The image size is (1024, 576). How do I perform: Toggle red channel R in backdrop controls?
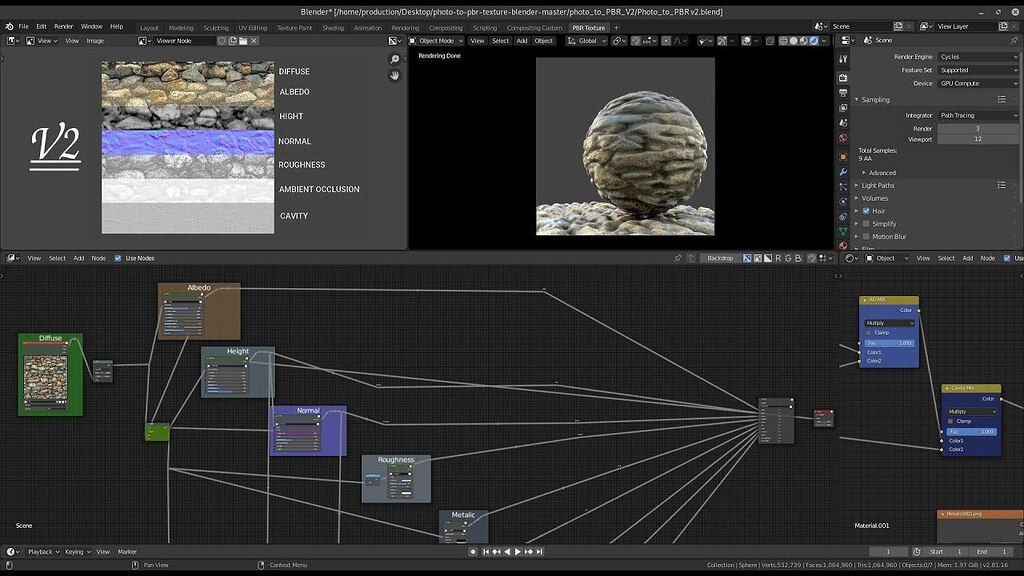point(778,258)
